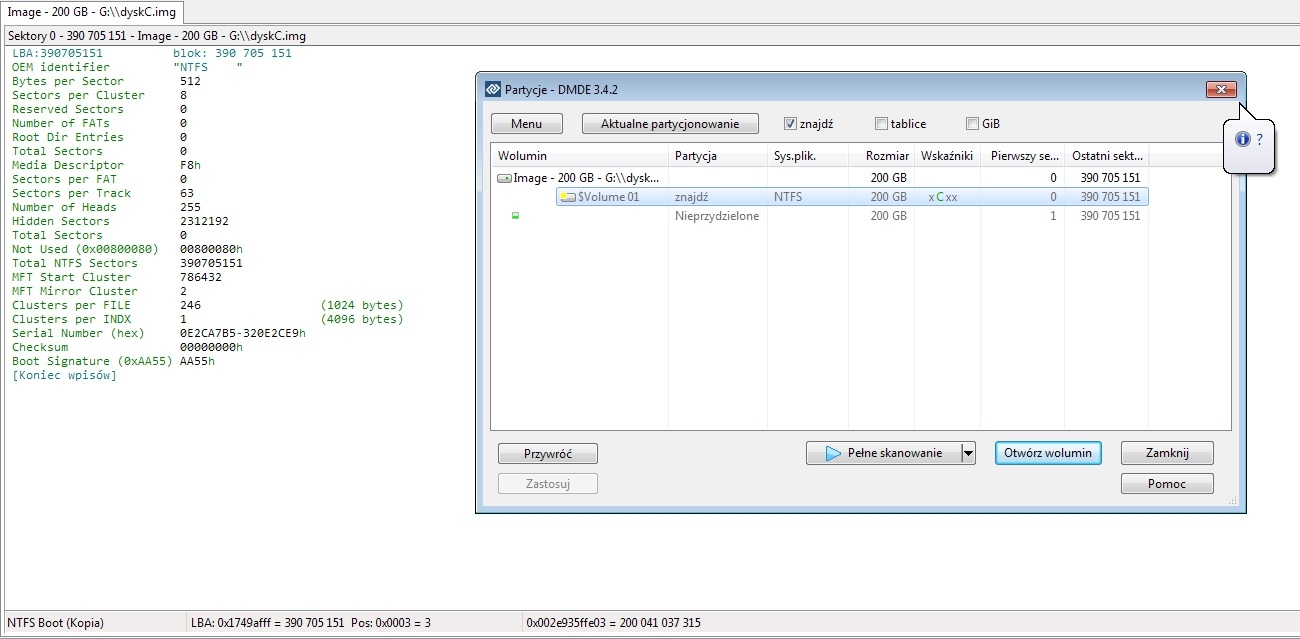Image resolution: width=1300 pixels, height=639 pixels.
Task: Close the Partycje dialog with red X
Action: click(1221, 89)
